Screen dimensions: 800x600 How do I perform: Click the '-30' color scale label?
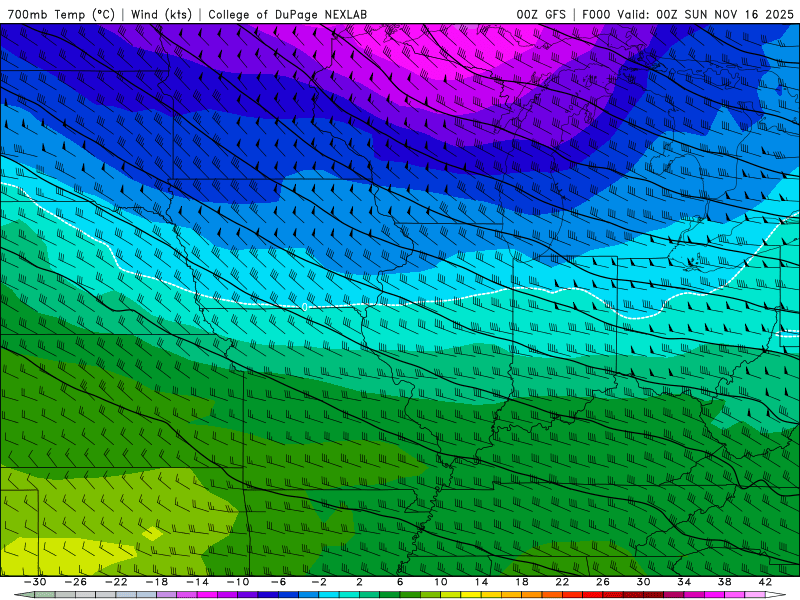(x=35, y=582)
